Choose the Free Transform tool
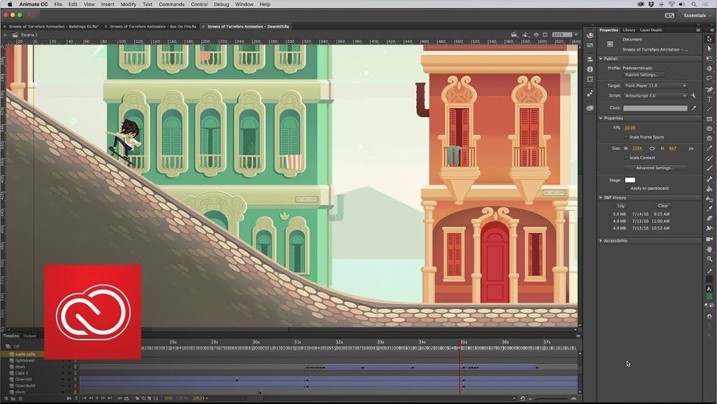The width and height of the screenshot is (717, 404). (709, 58)
